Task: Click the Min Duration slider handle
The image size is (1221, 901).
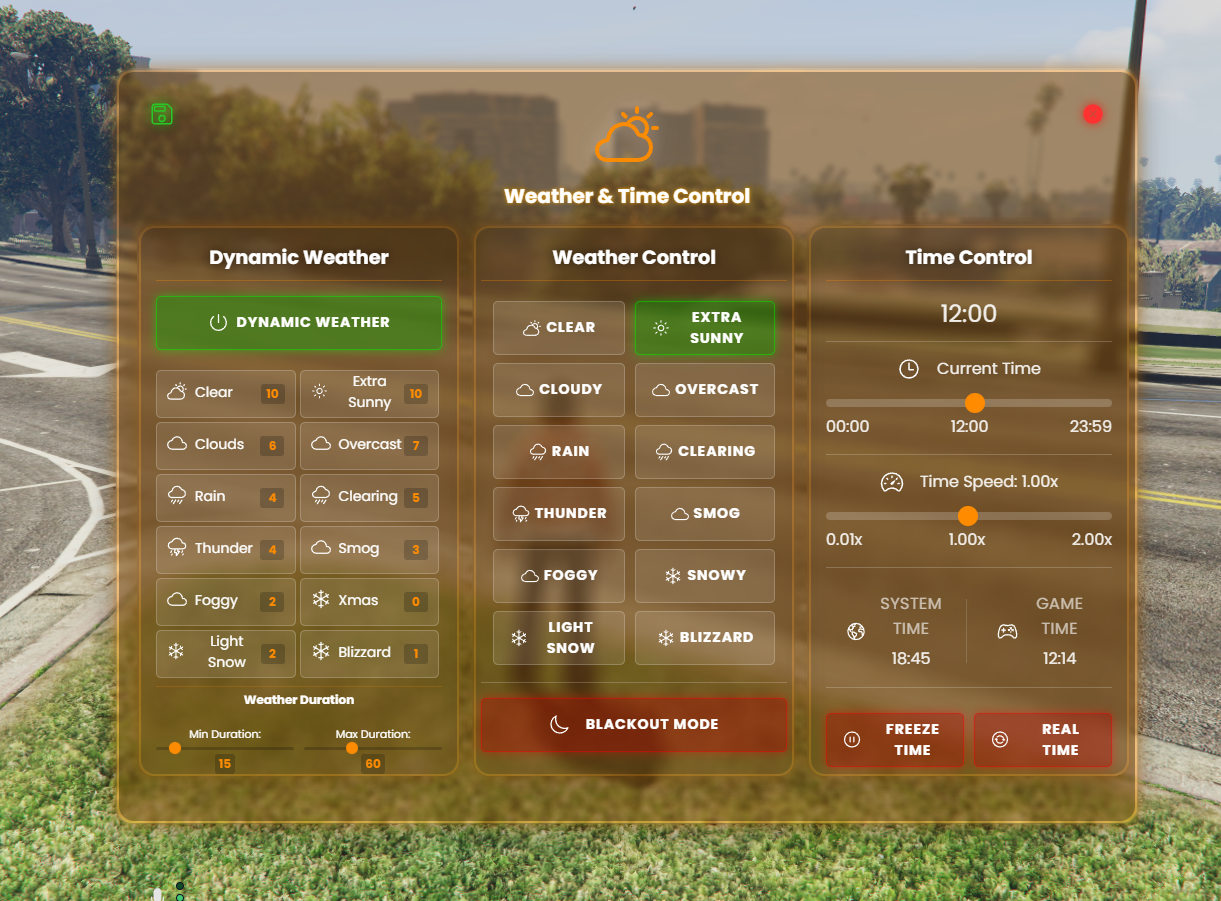Action: pos(175,748)
